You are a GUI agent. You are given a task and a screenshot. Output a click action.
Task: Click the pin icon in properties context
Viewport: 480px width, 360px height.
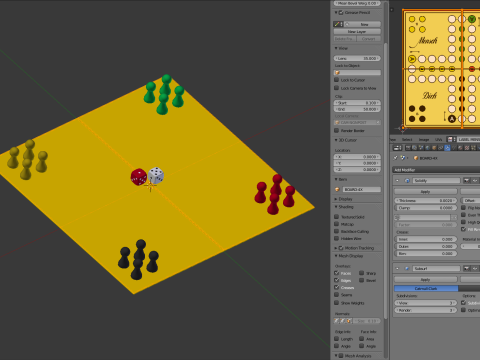(396, 158)
